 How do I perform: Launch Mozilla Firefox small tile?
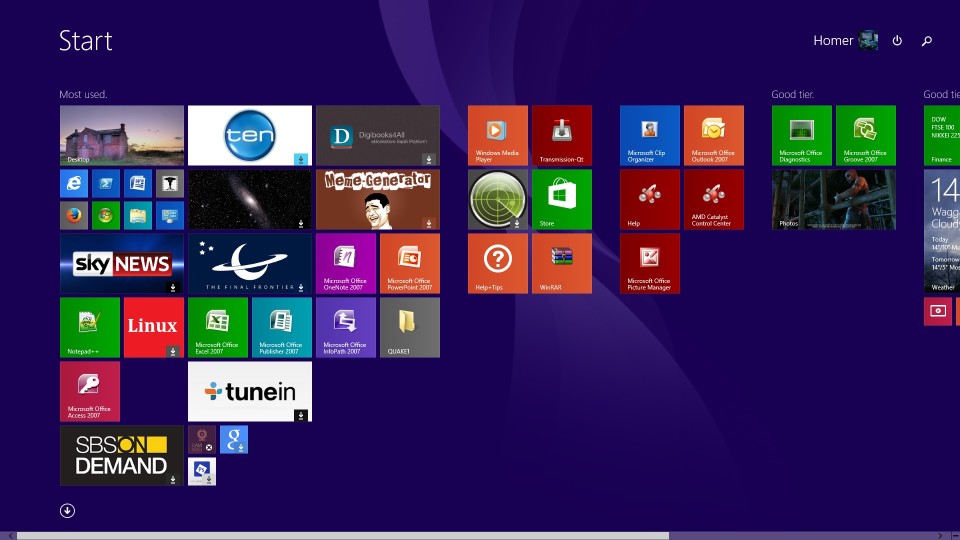coord(74,216)
